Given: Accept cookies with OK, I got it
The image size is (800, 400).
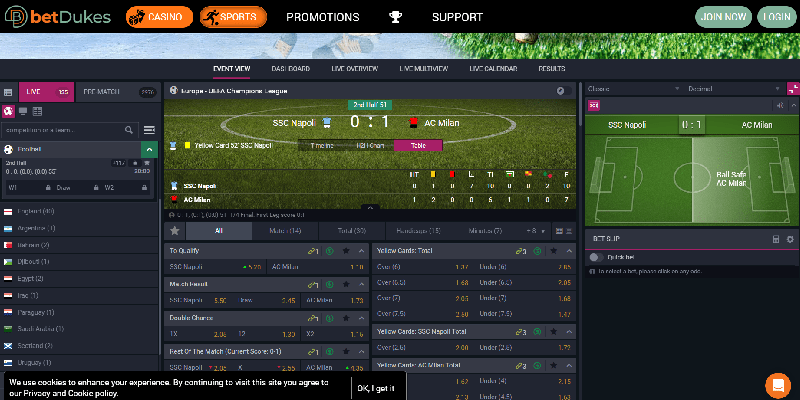Looking at the screenshot, I should point(376,388).
